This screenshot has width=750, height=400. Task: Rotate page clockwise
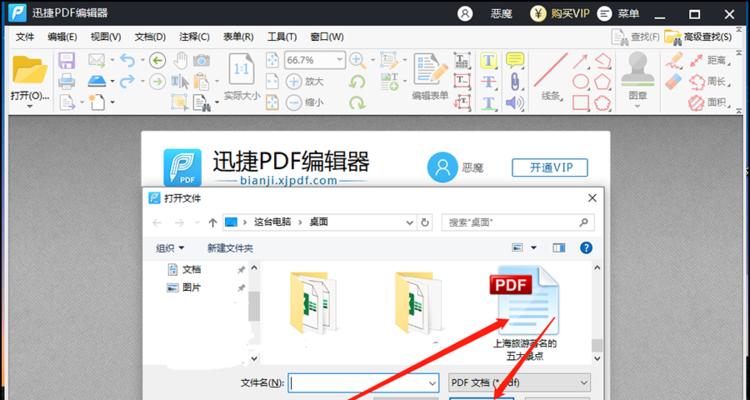point(357,102)
